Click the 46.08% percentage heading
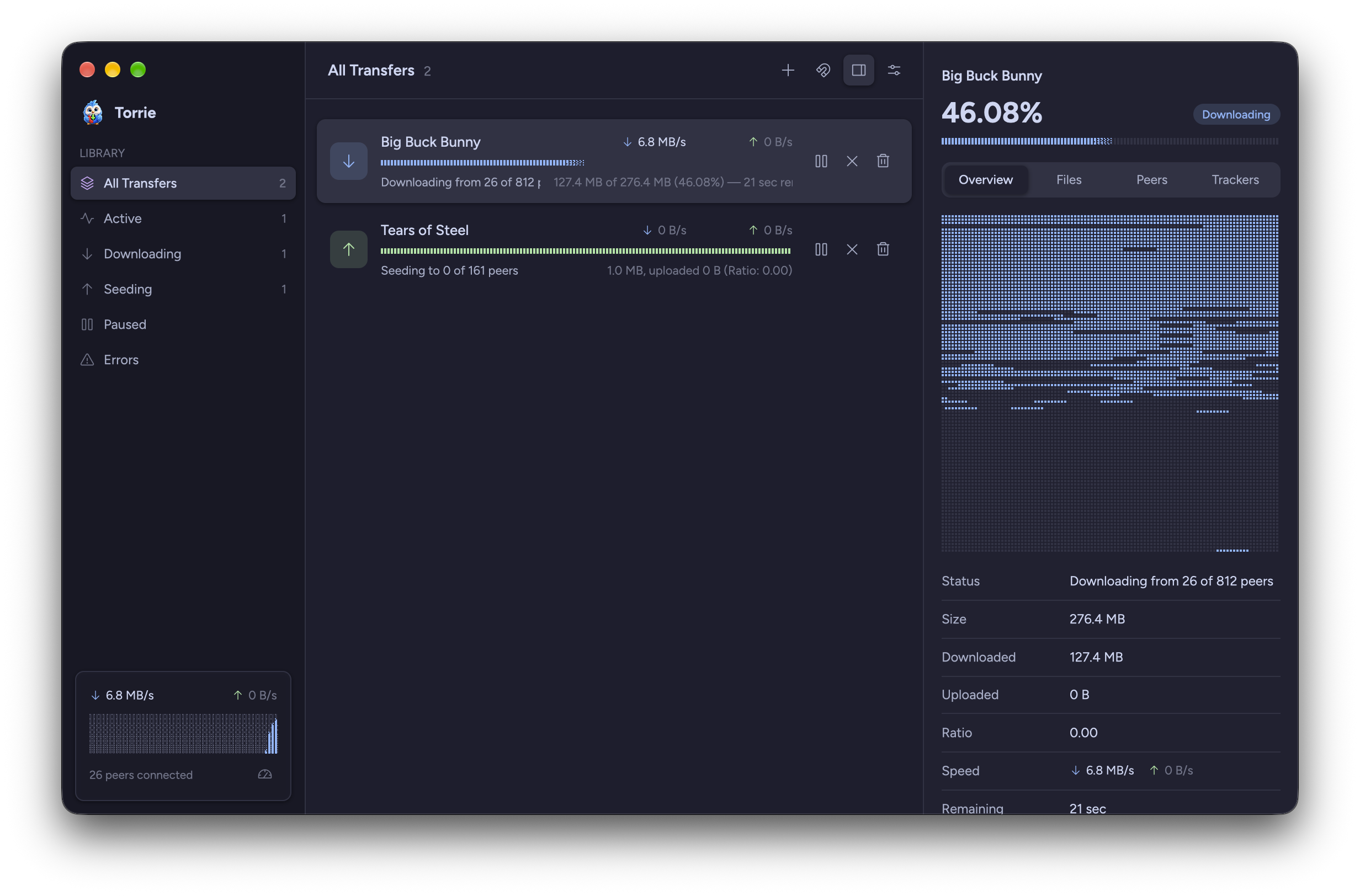Image resolution: width=1360 pixels, height=896 pixels. pos(992,113)
